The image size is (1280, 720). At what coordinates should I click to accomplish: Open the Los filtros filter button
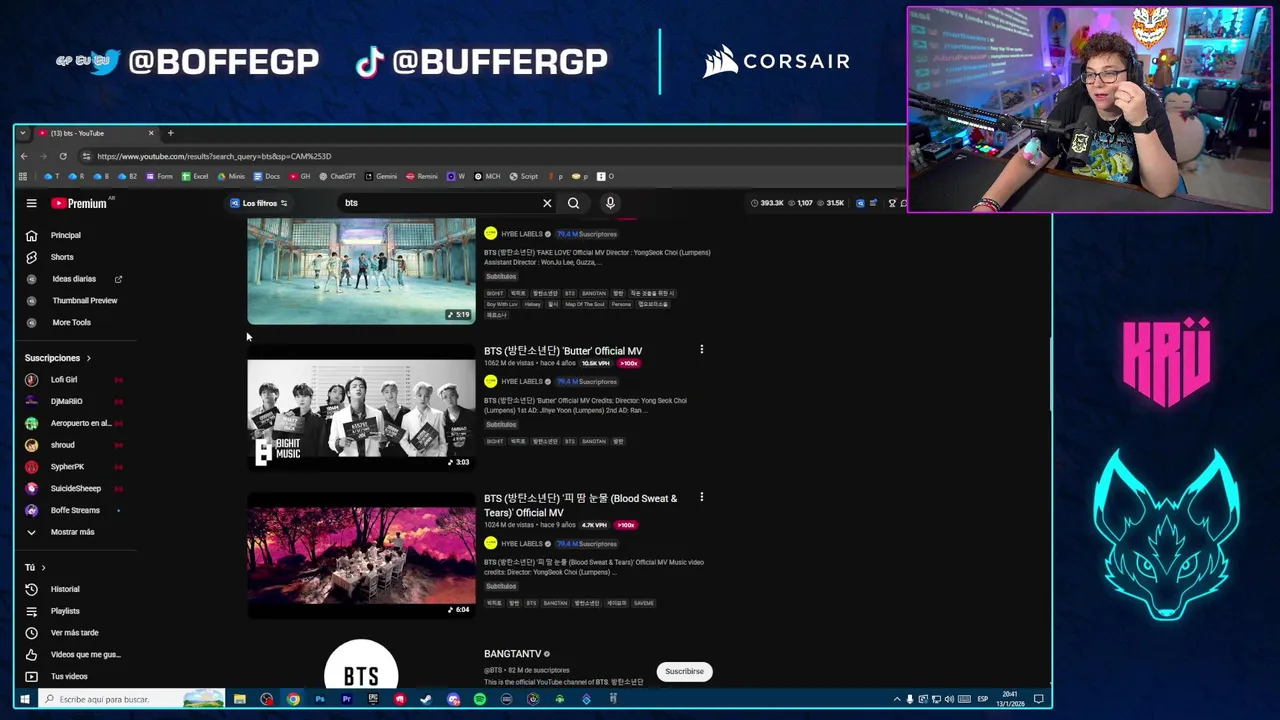(x=259, y=203)
